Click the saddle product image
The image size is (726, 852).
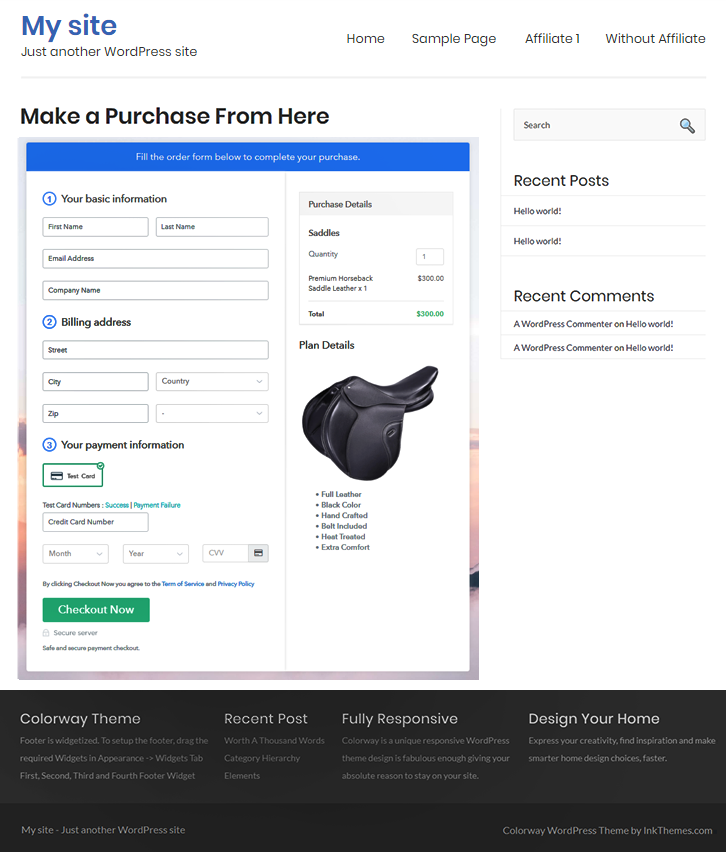[370, 422]
